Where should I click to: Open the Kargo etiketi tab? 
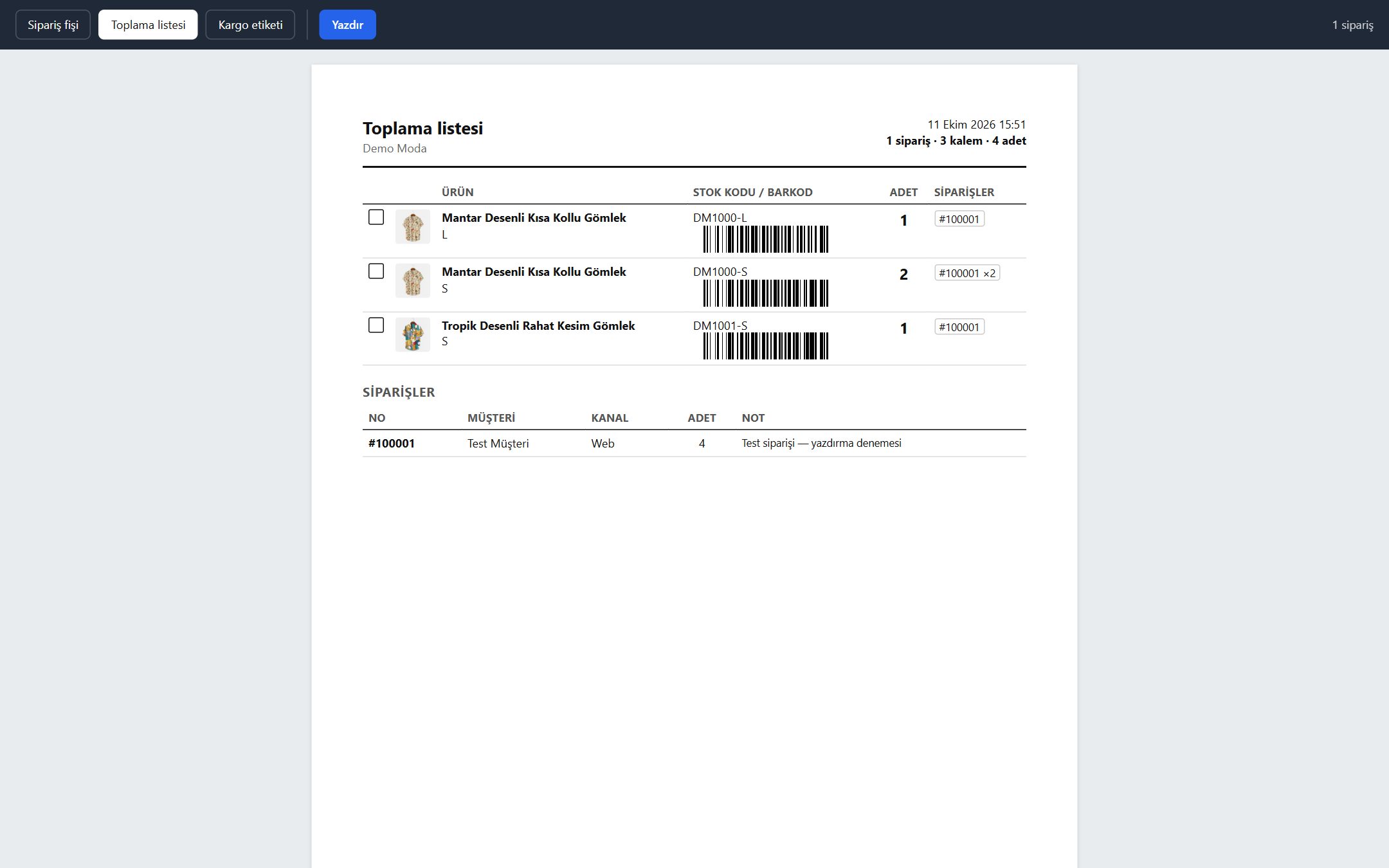pyautogui.click(x=250, y=25)
